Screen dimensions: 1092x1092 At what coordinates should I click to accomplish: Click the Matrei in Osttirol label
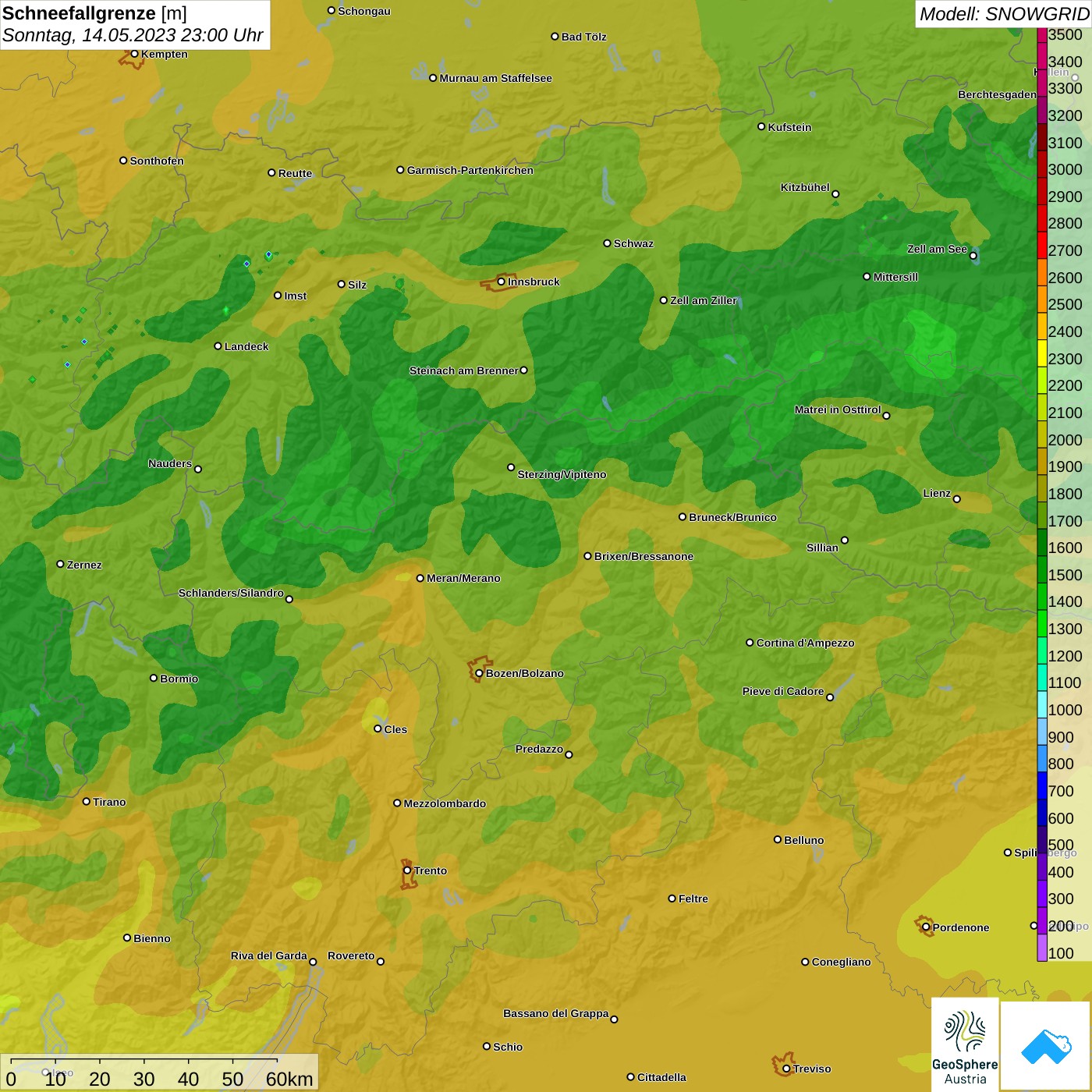pos(838,409)
